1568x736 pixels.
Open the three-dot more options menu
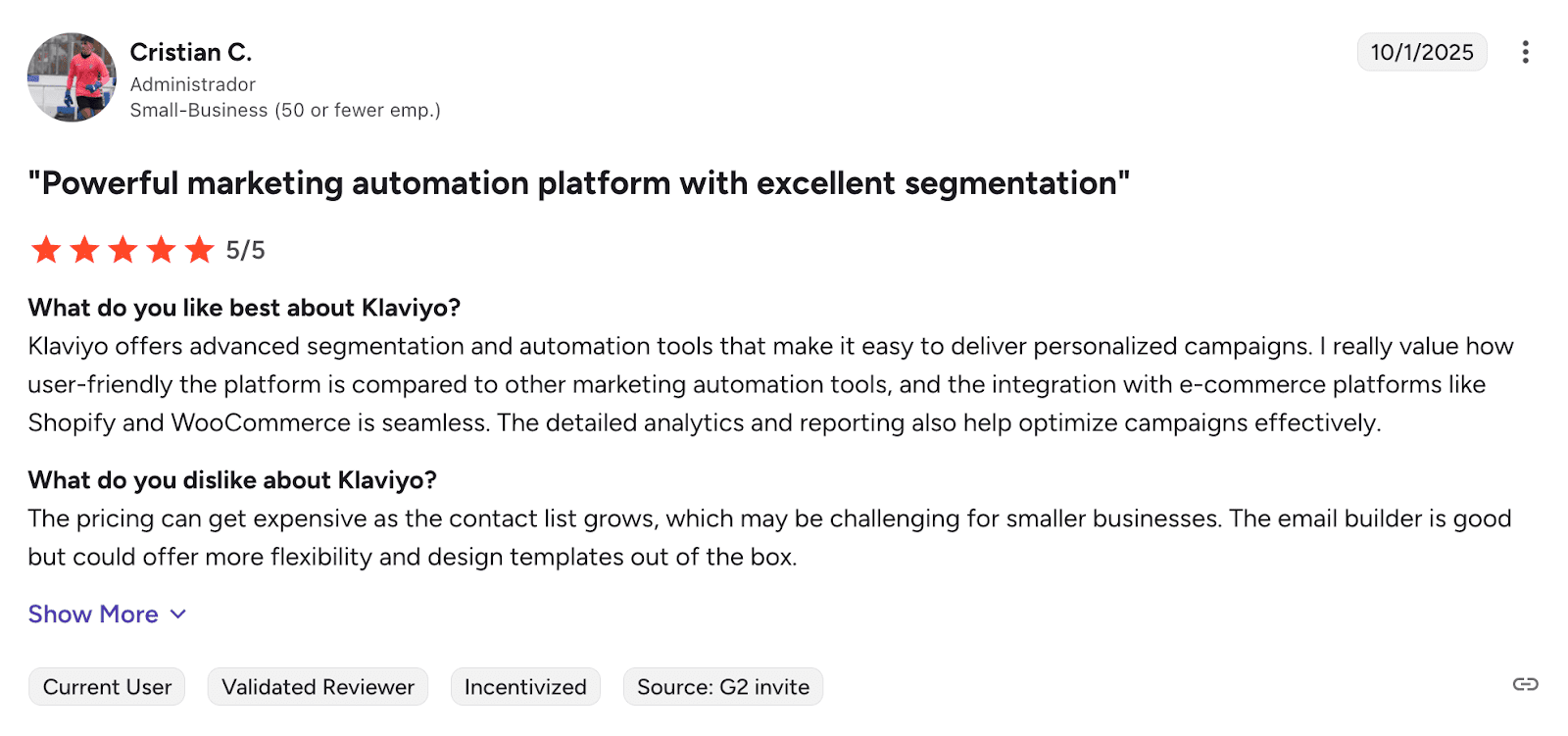pos(1525,52)
